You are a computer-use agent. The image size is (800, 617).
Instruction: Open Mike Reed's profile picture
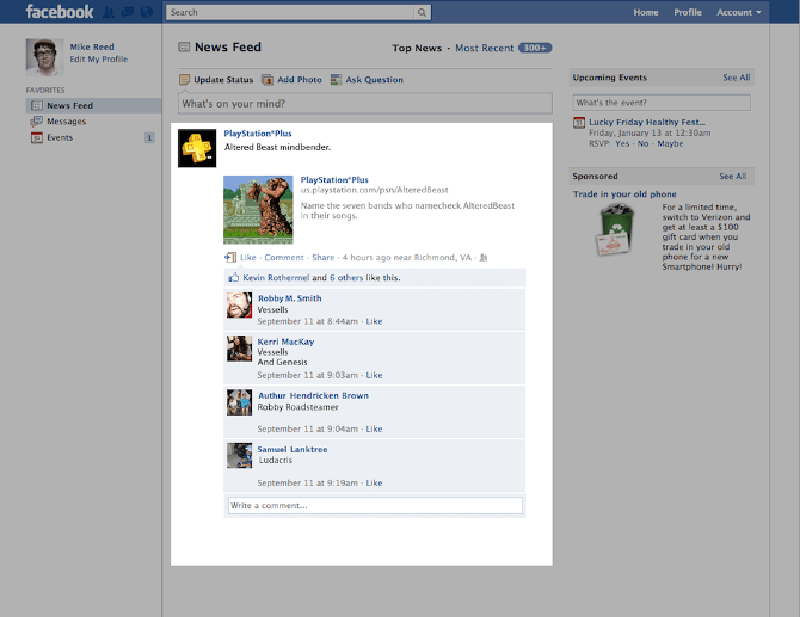[44, 57]
